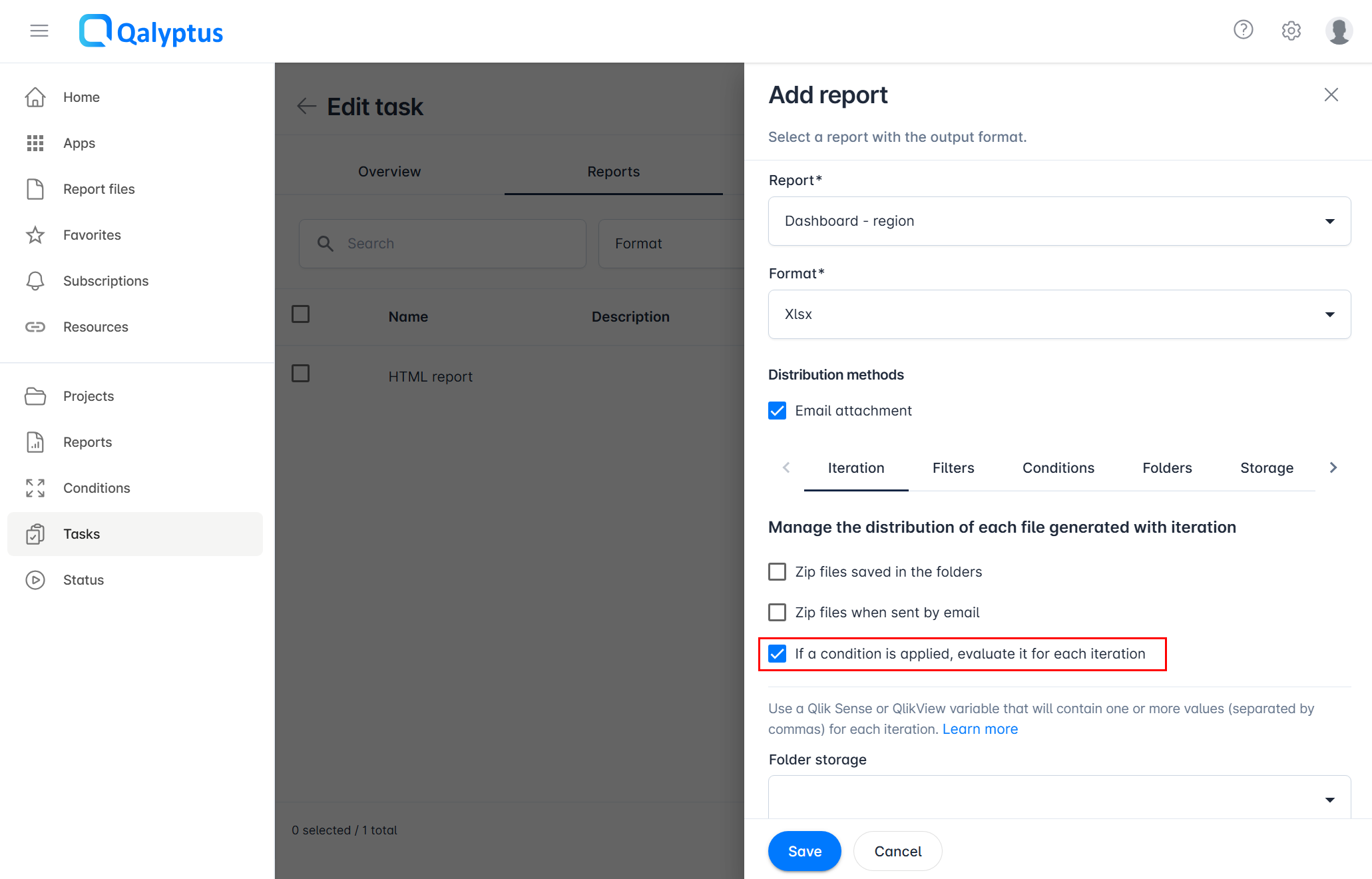Image resolution: width=1372 pixels, height=879 pixels.
Task: Open Favorites star in sidebar
Action: click(x=35, y=235)
